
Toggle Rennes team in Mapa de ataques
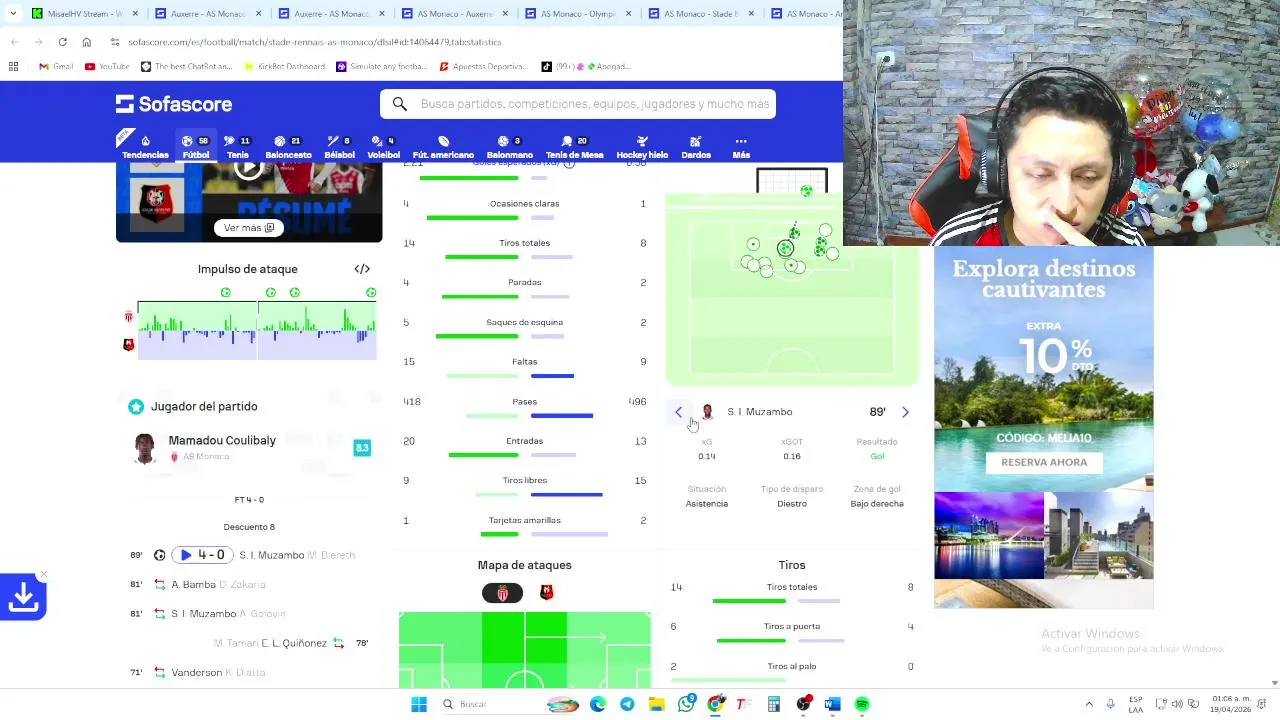(546, 593)
